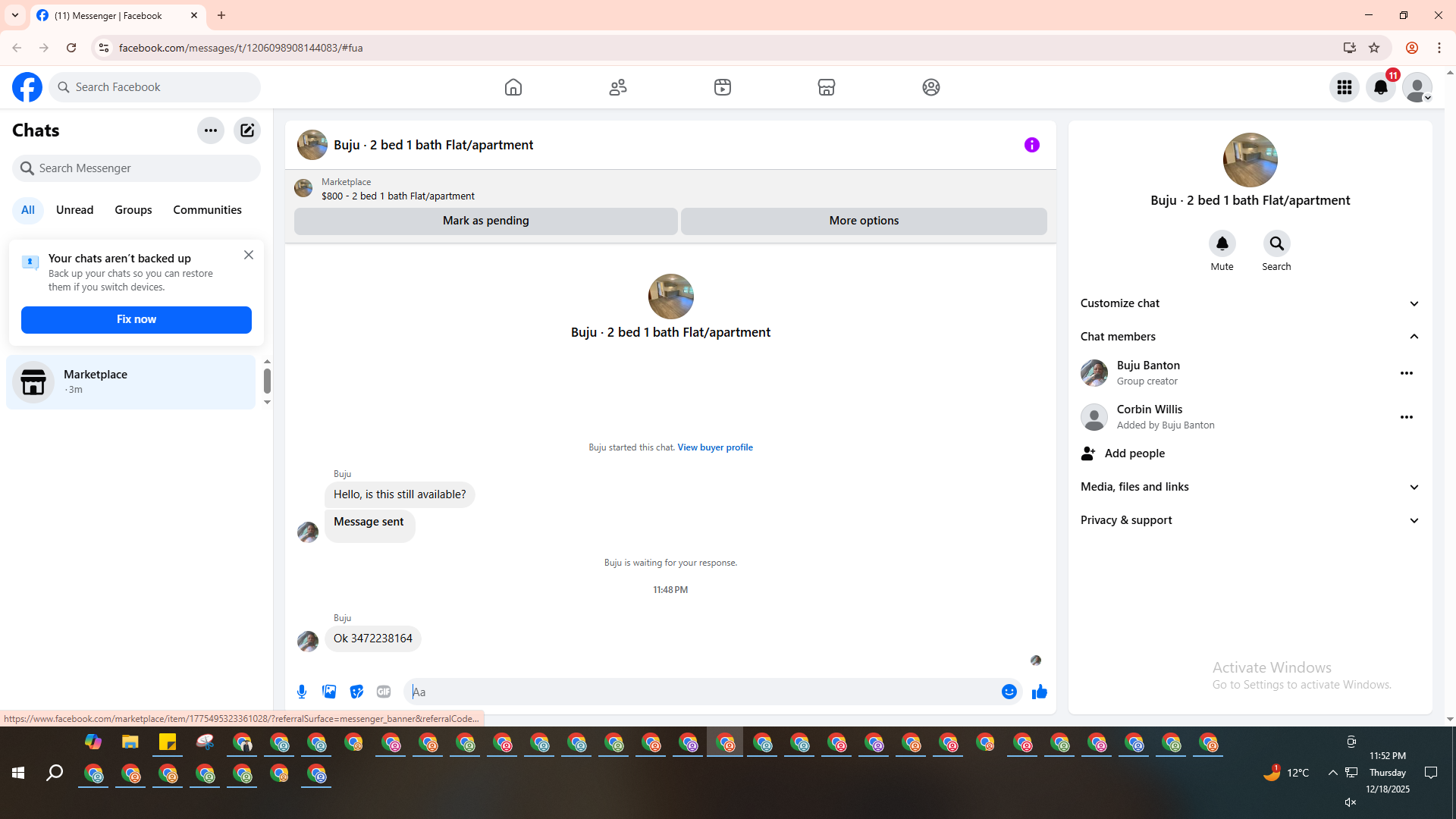This screenshot has height=819, width=1456.
Task: Select the Groups chats tab
Action: [133, 210]
